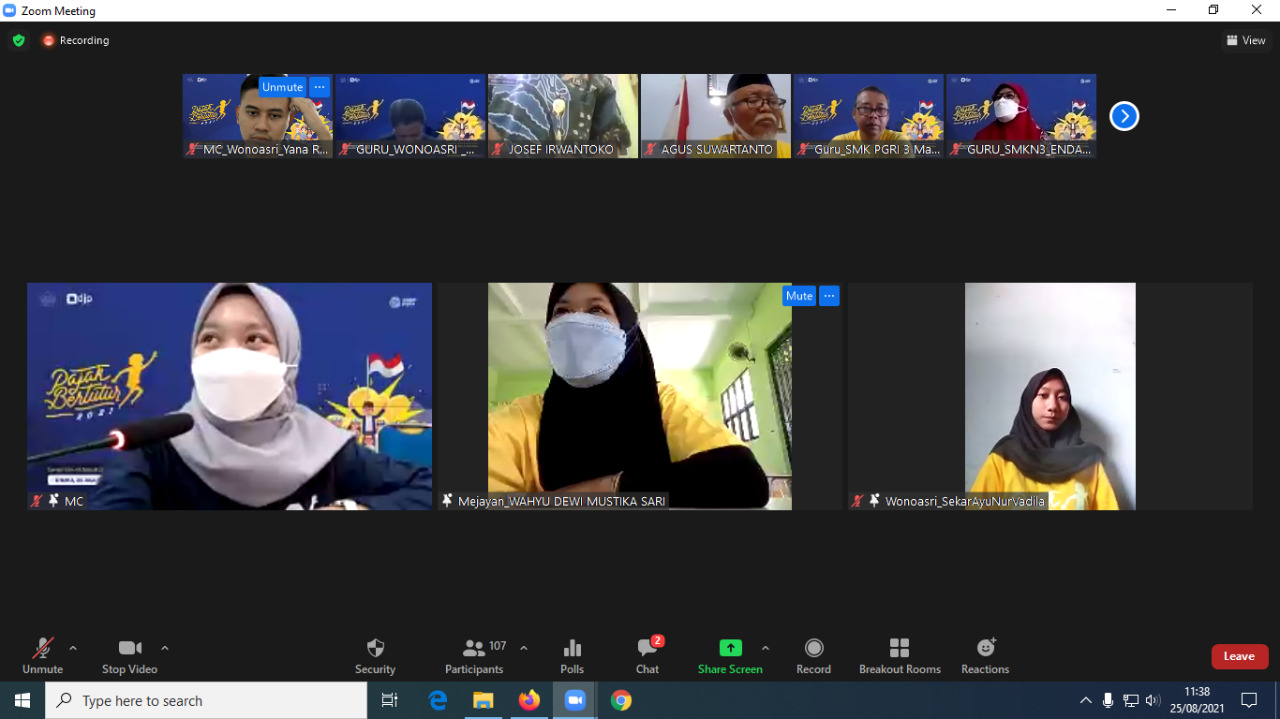Click the red Leave button
1280x719 pixels.
click(1239, 656)
